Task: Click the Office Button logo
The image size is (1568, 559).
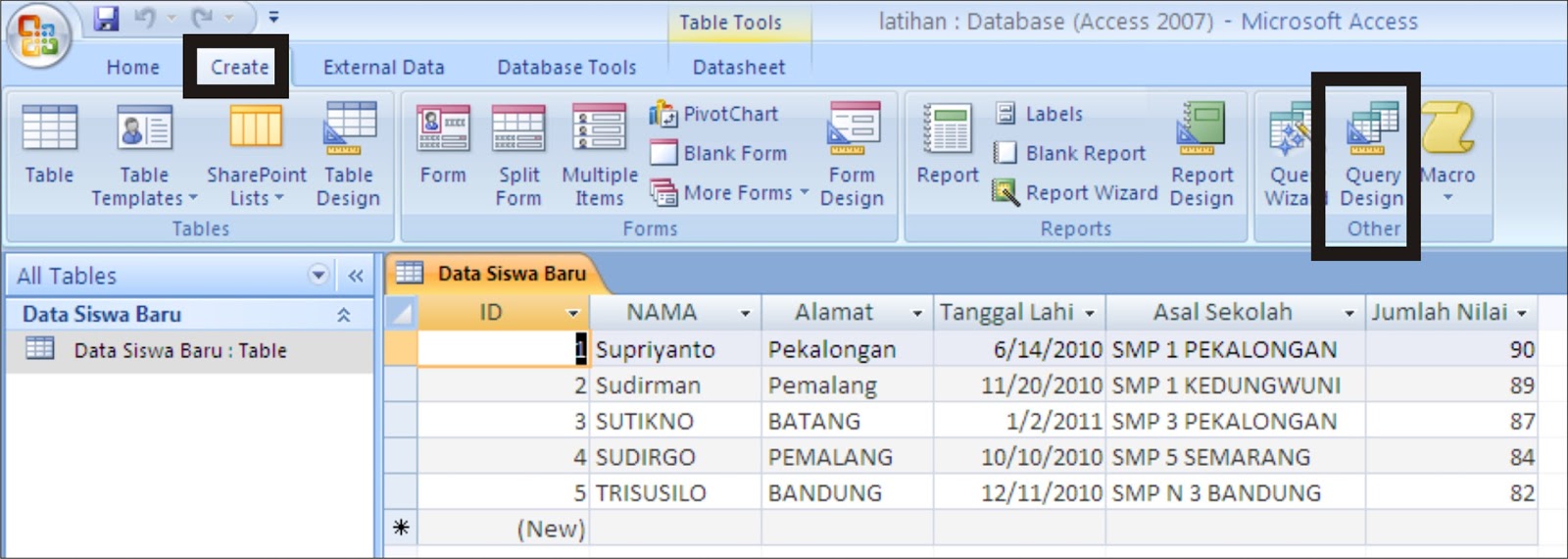Action: point(37,35)
